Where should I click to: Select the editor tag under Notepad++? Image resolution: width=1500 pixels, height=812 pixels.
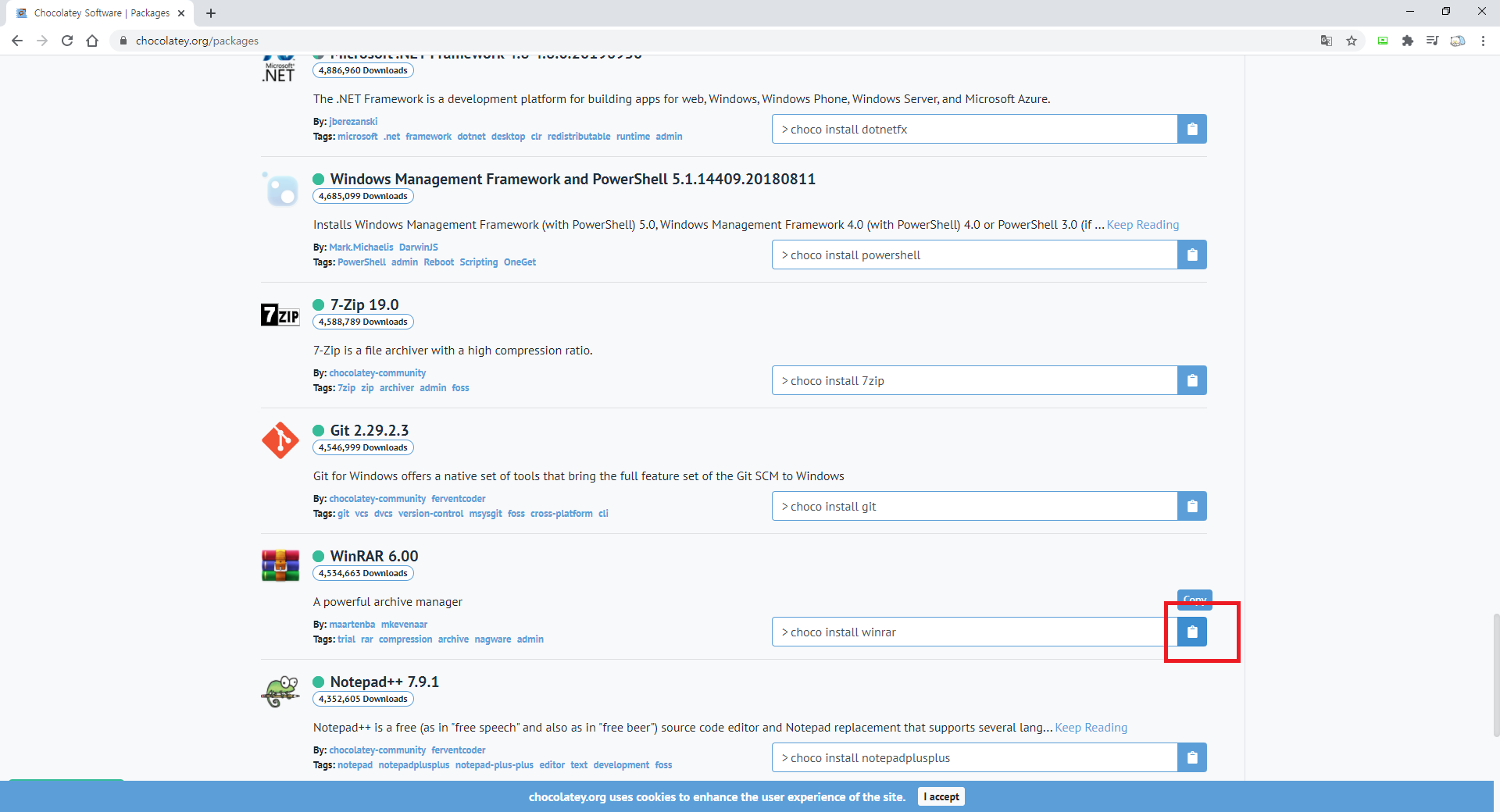(552, 765)
